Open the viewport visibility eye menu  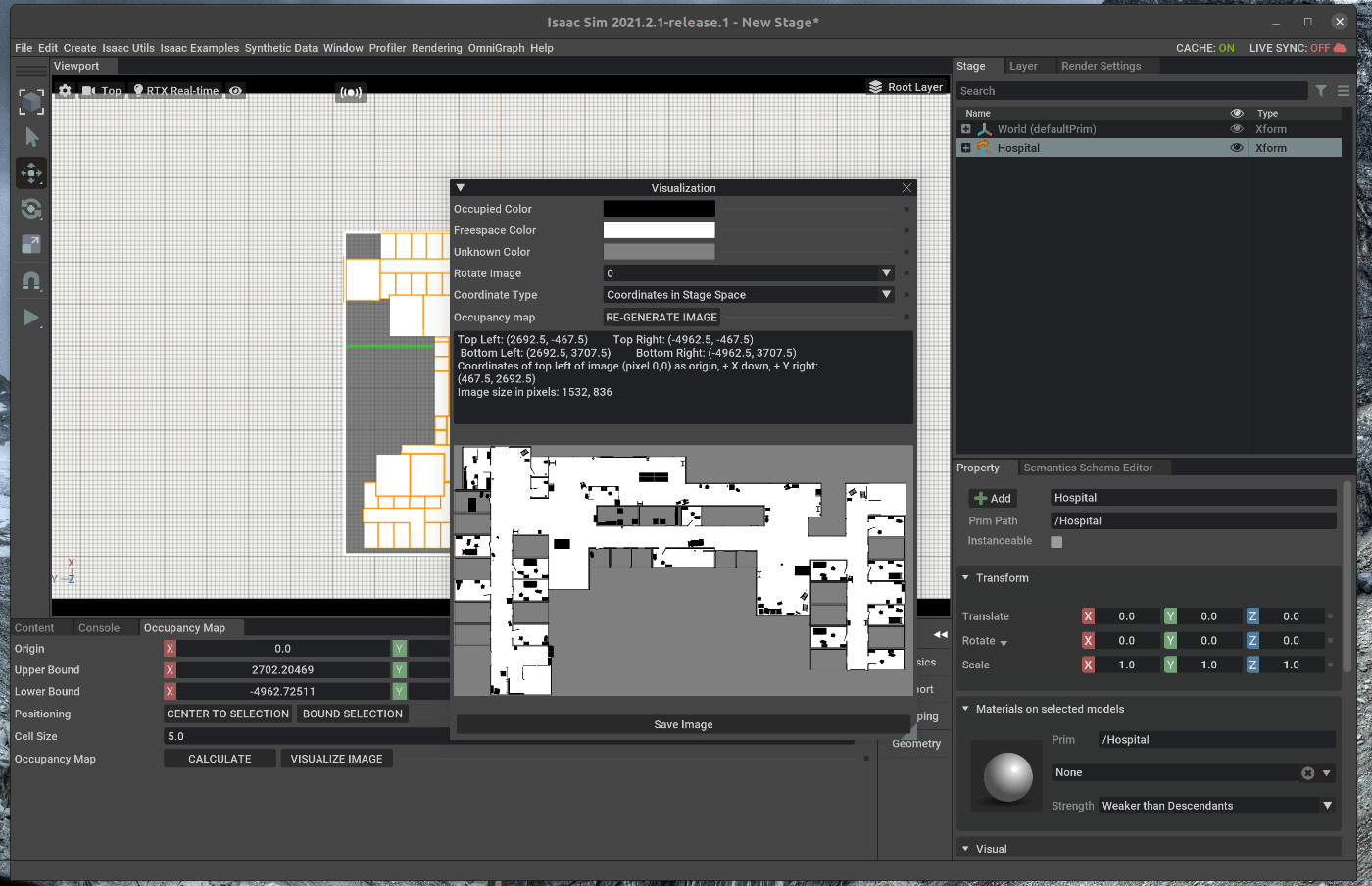[235, 90]
